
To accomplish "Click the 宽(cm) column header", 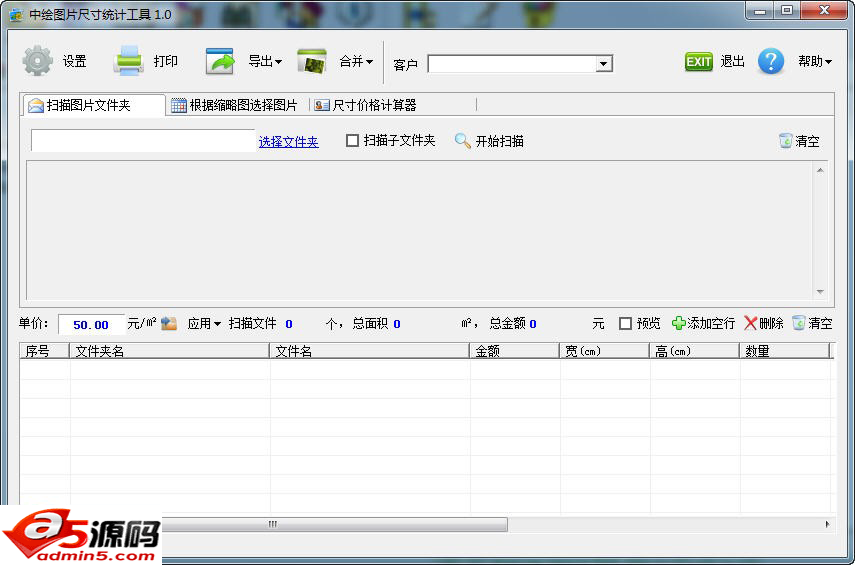I will [605, 351].
